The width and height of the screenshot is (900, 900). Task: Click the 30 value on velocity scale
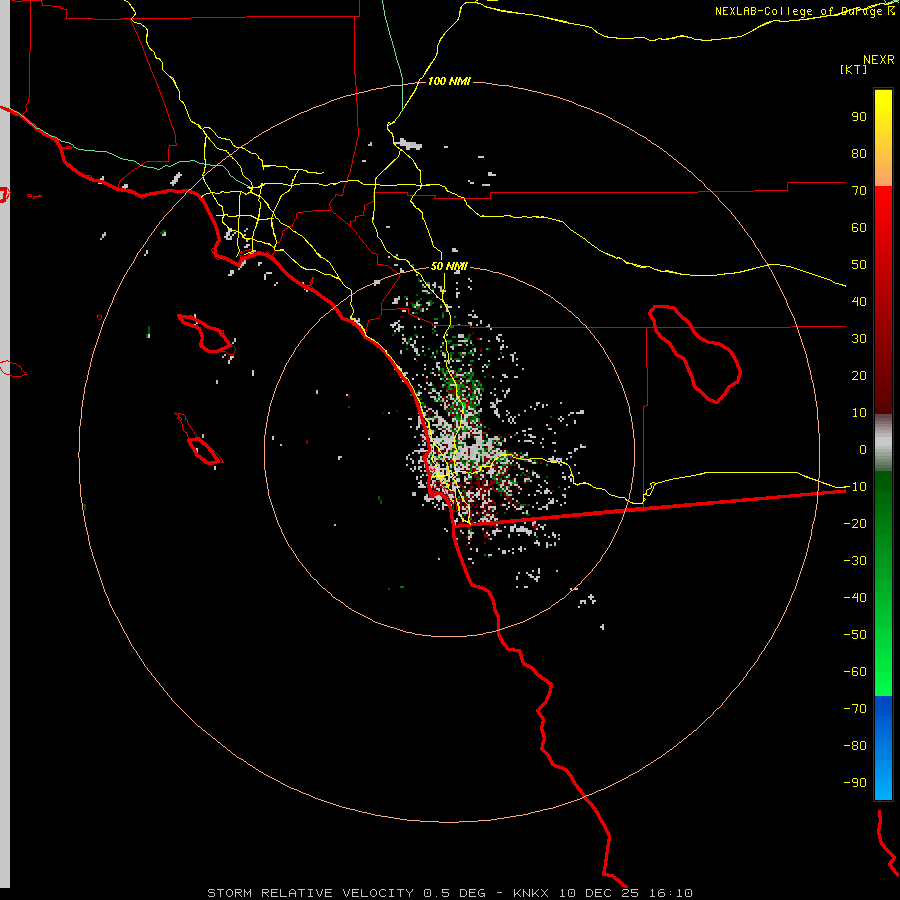coord(859,339)
